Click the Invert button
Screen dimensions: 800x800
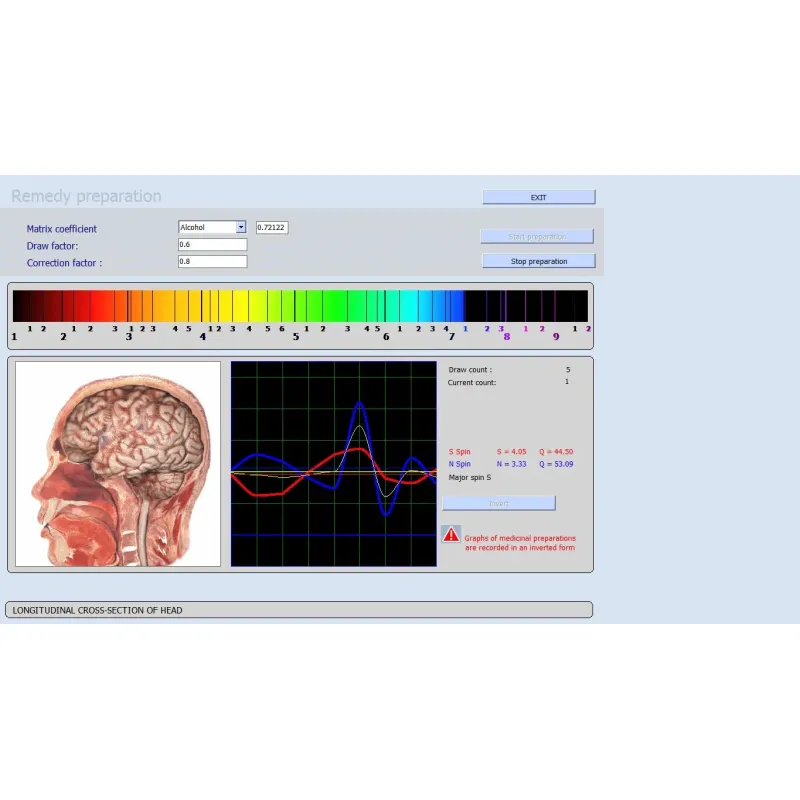point(498,503)
